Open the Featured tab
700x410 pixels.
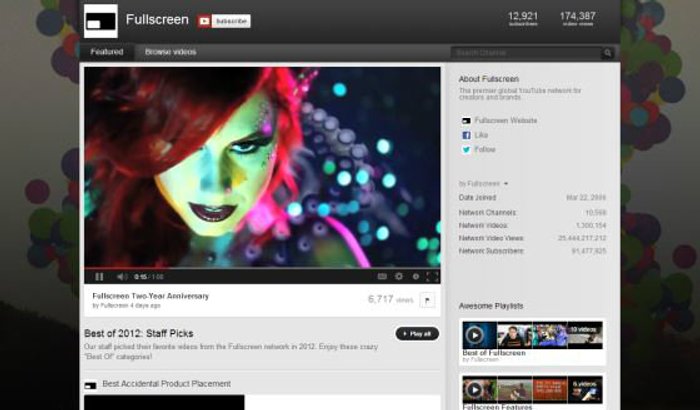point(107,52)
